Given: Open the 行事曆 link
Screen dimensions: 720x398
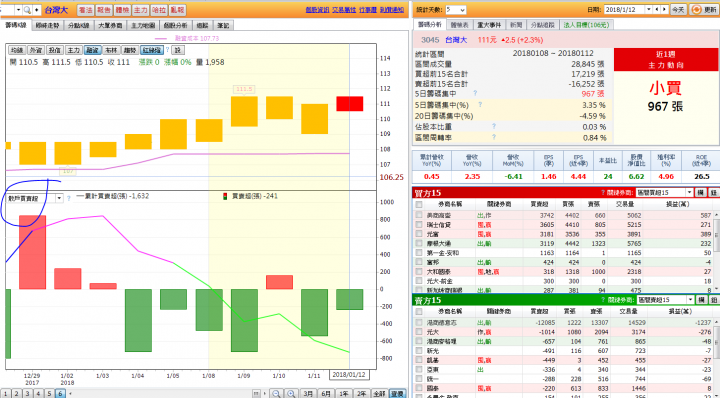Looking at the screenshot, I should click(367, 10).
